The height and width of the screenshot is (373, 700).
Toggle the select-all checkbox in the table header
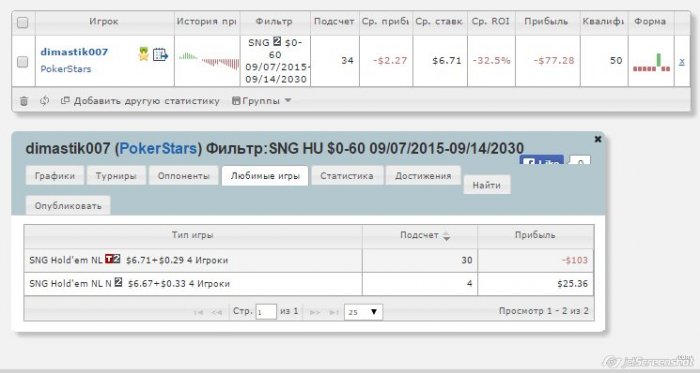22,22
